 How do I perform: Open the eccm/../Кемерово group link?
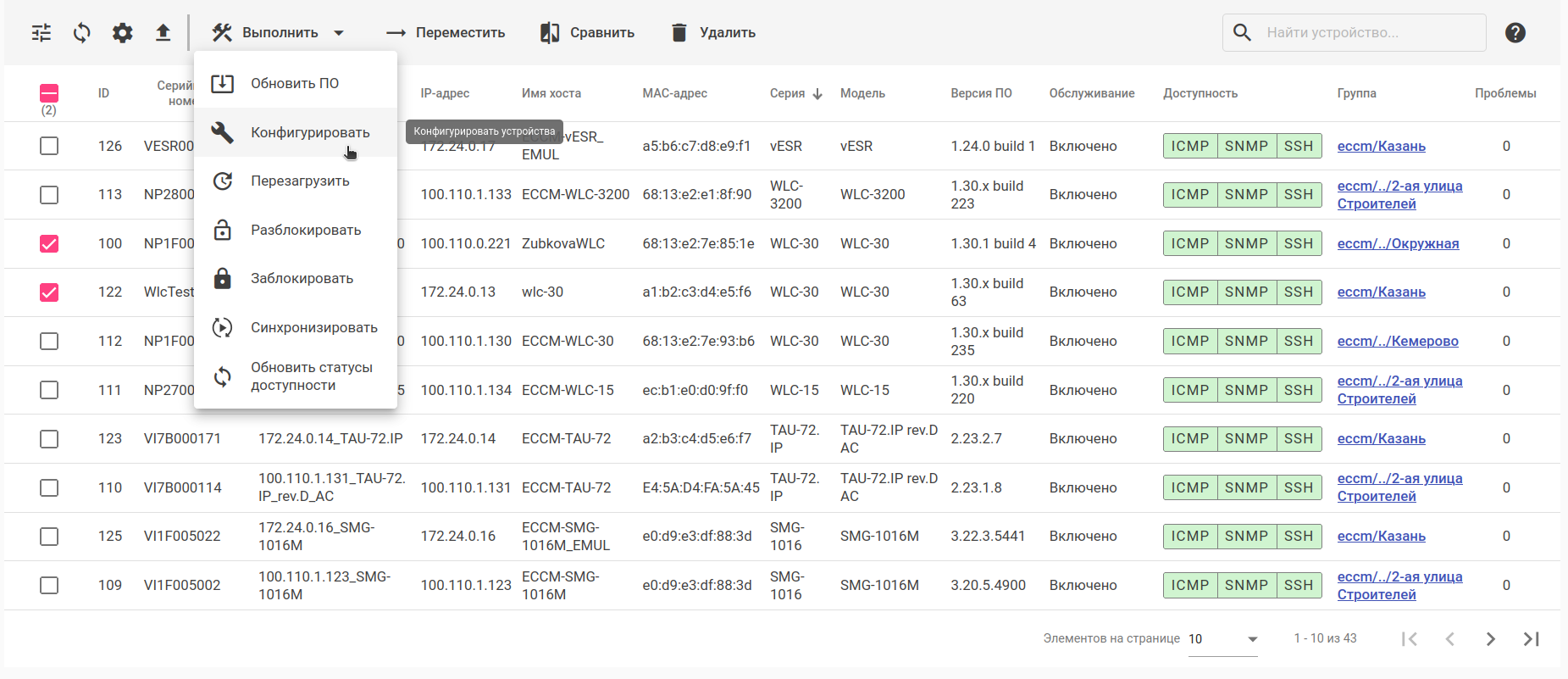(1398, 342)
